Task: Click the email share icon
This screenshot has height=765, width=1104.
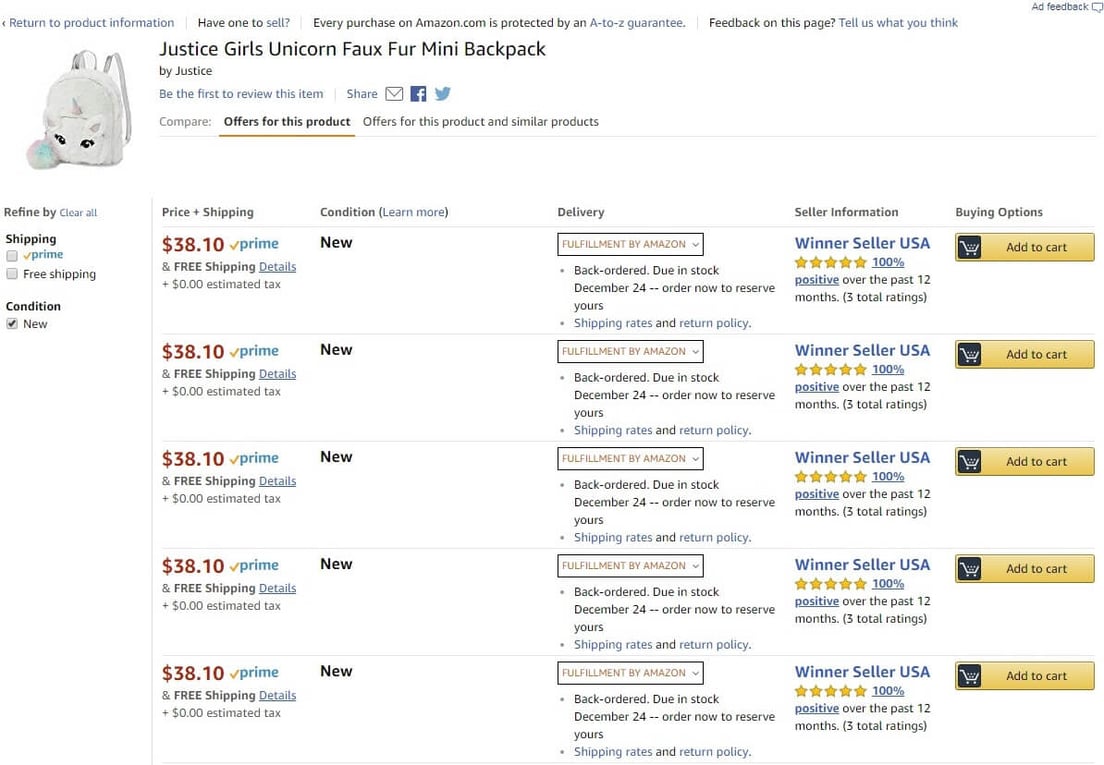Action: tap(394, 94)
